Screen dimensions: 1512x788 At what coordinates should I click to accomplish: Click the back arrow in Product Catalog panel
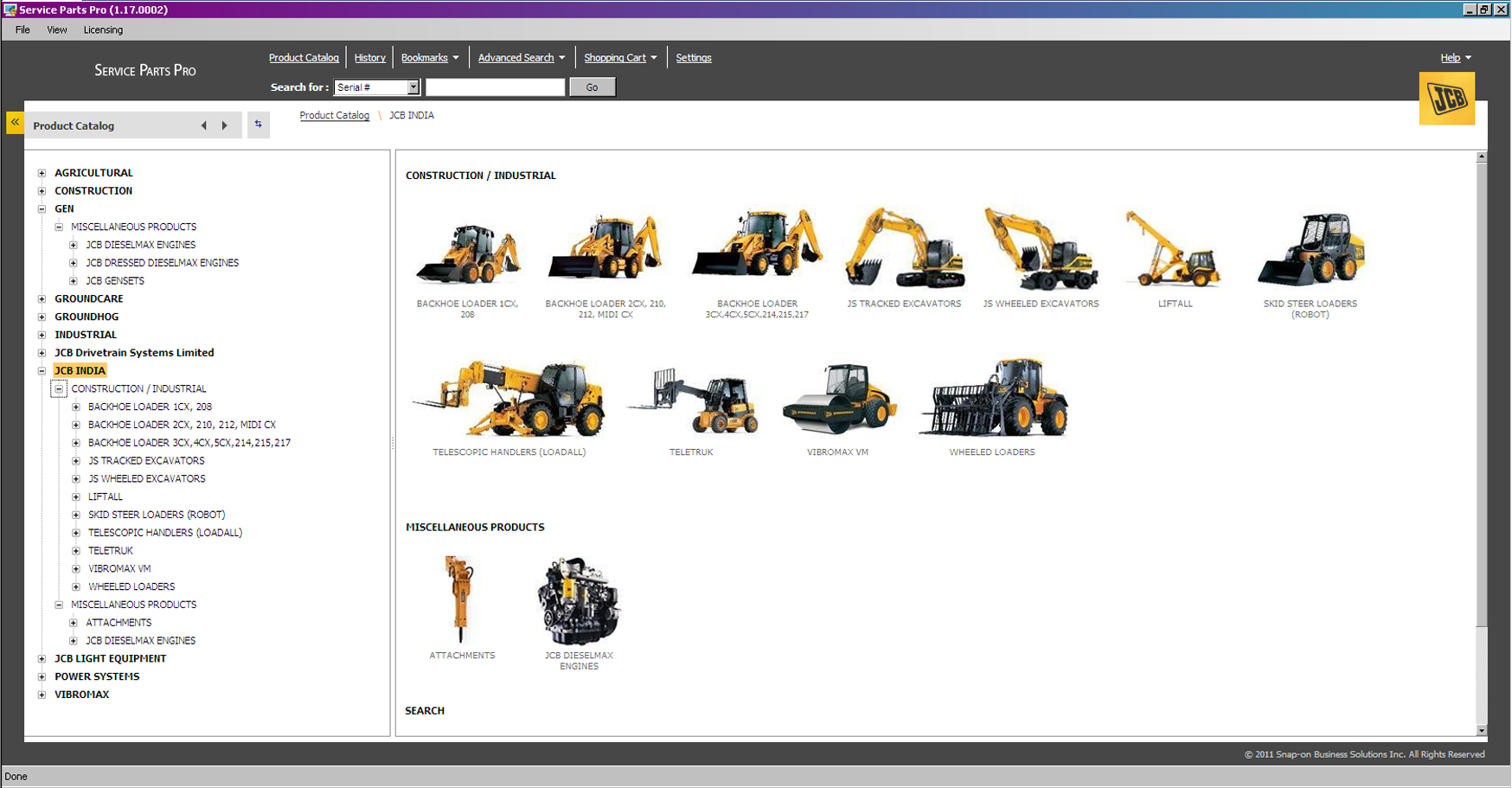coord(204,125)
